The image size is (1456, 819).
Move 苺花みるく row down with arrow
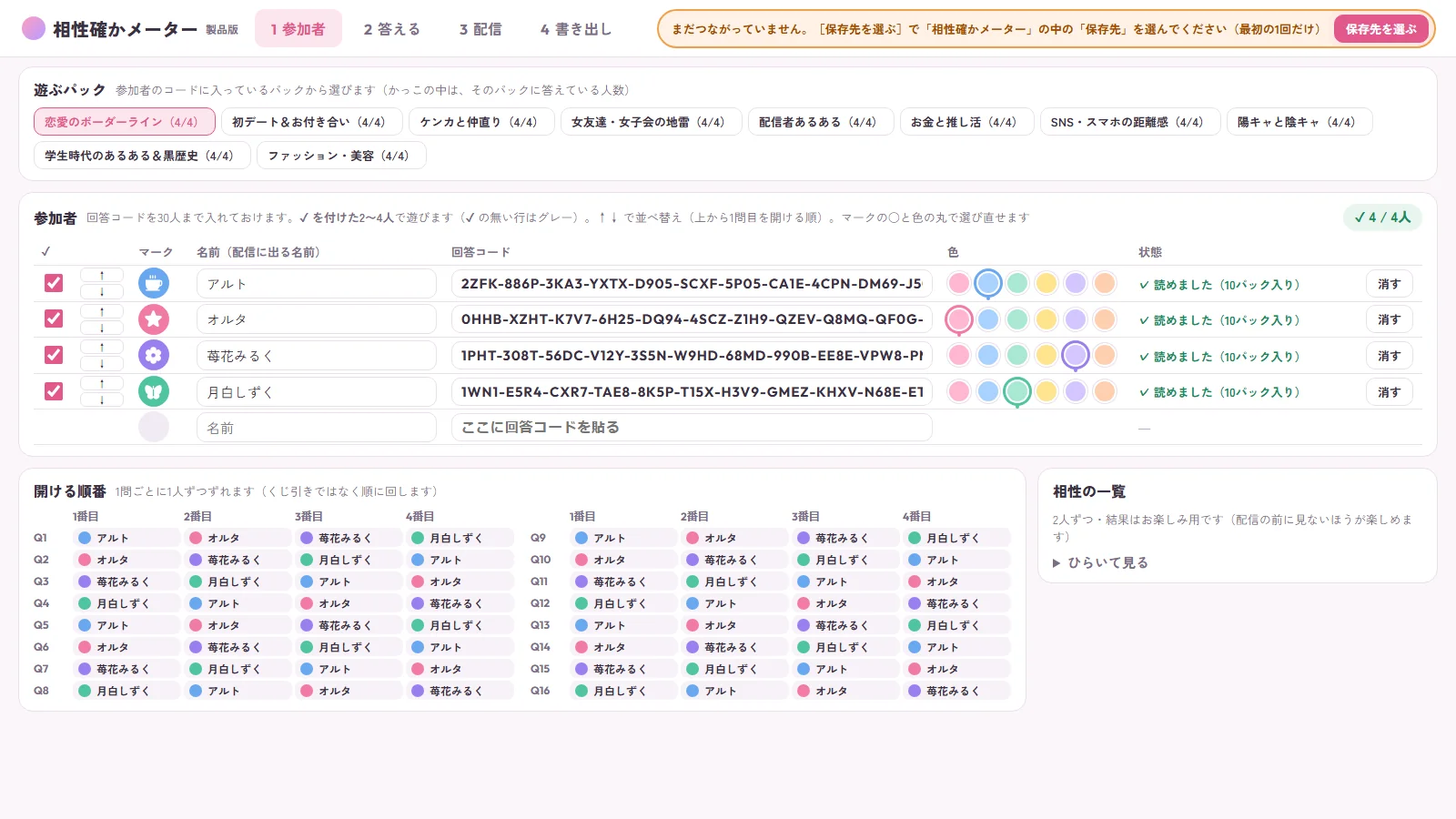click(102, 364)
